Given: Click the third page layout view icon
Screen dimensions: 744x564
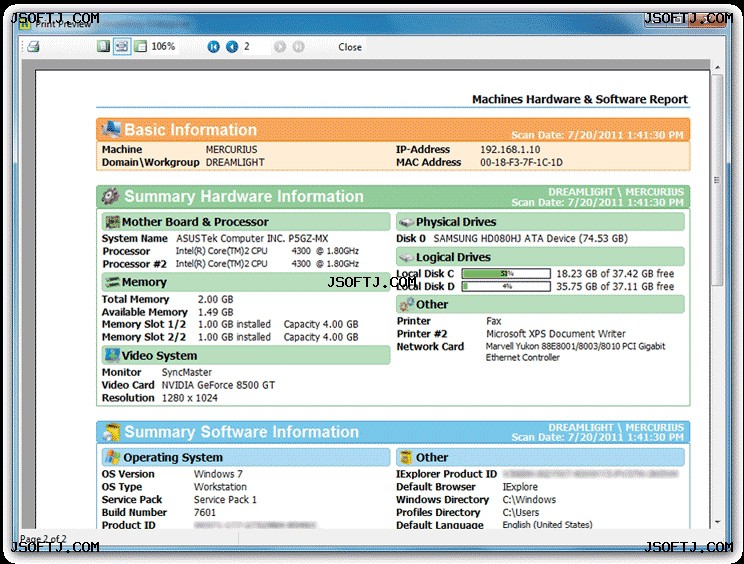Looking at the screenshot, I should click(140, 46).
